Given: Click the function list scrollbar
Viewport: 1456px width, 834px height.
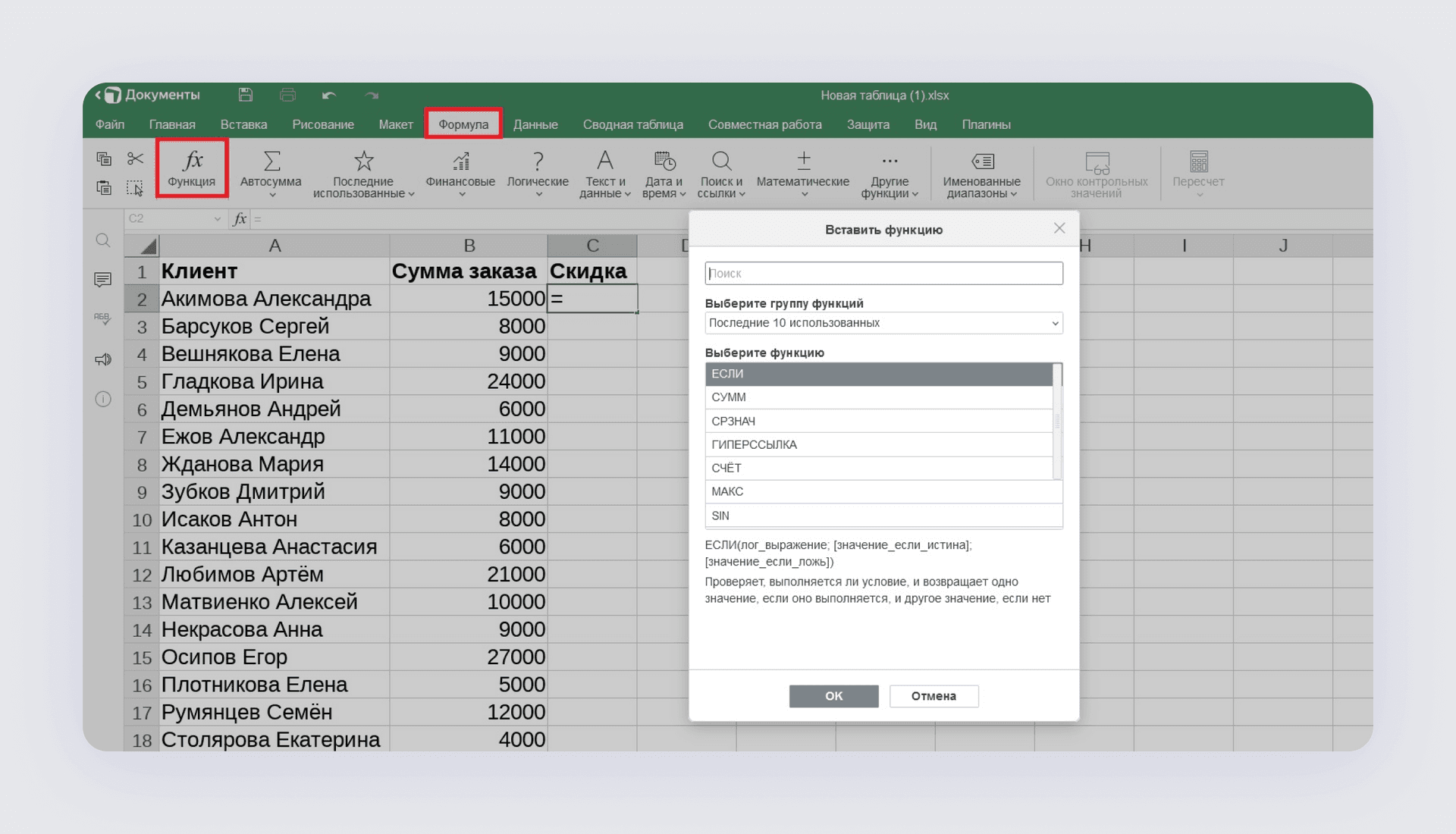Looking at the screenshot, I should pyautogui.click(x=1057, y=422).
